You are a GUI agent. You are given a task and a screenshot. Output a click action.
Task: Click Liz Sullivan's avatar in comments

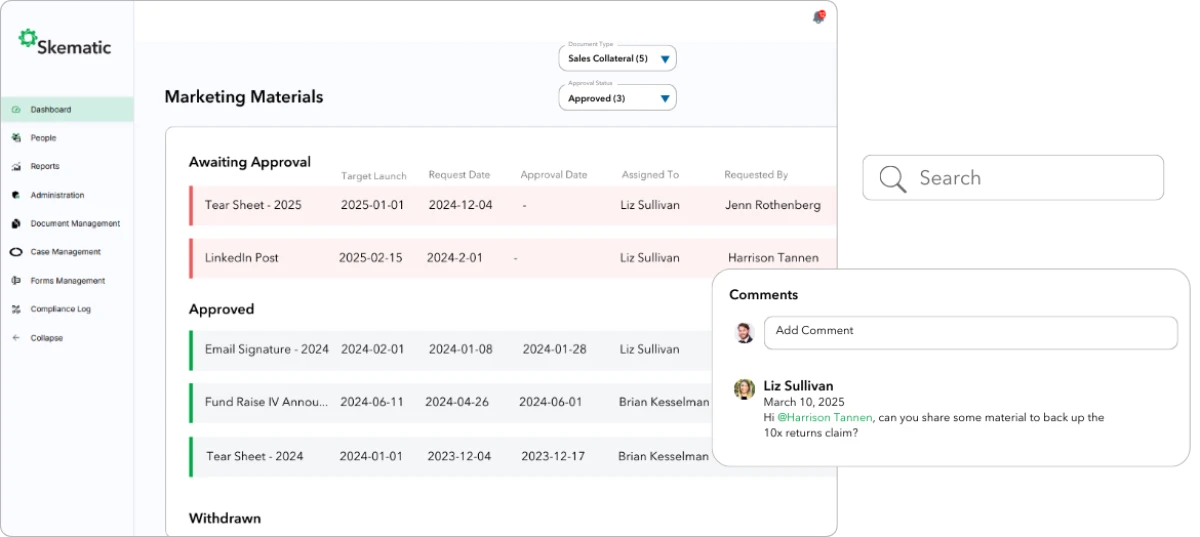coord(744,390)
